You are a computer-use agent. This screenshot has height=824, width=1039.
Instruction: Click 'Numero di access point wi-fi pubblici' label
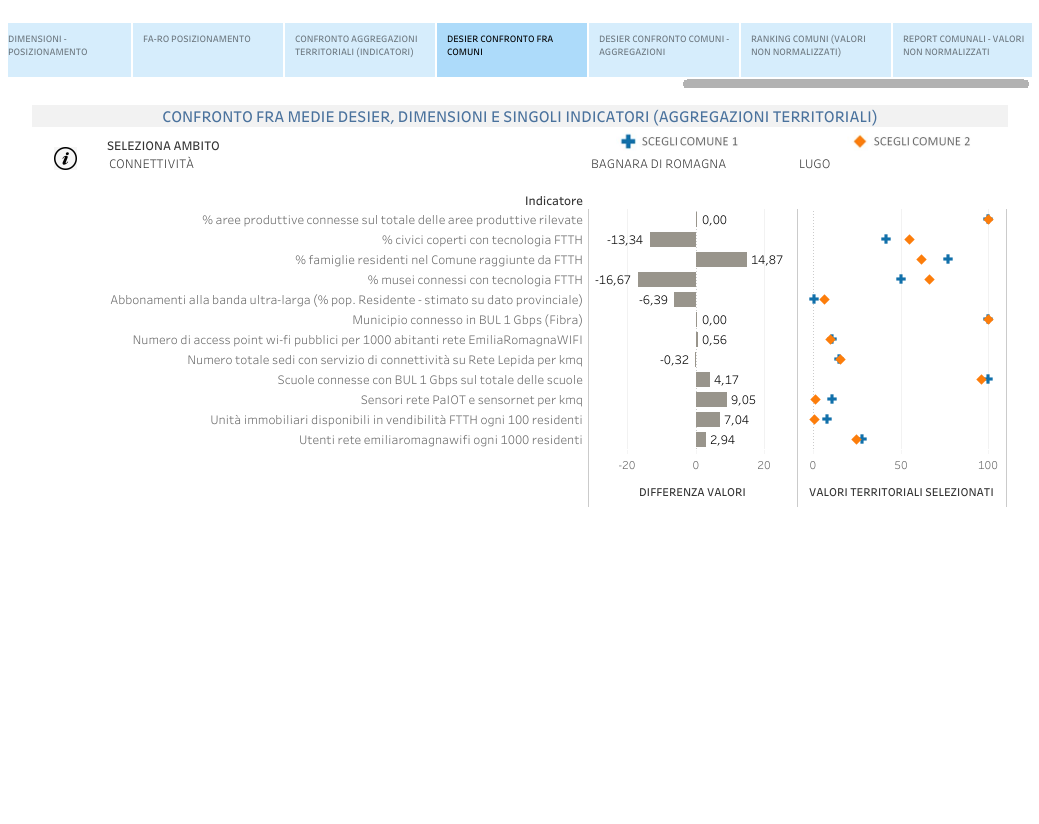357,340
